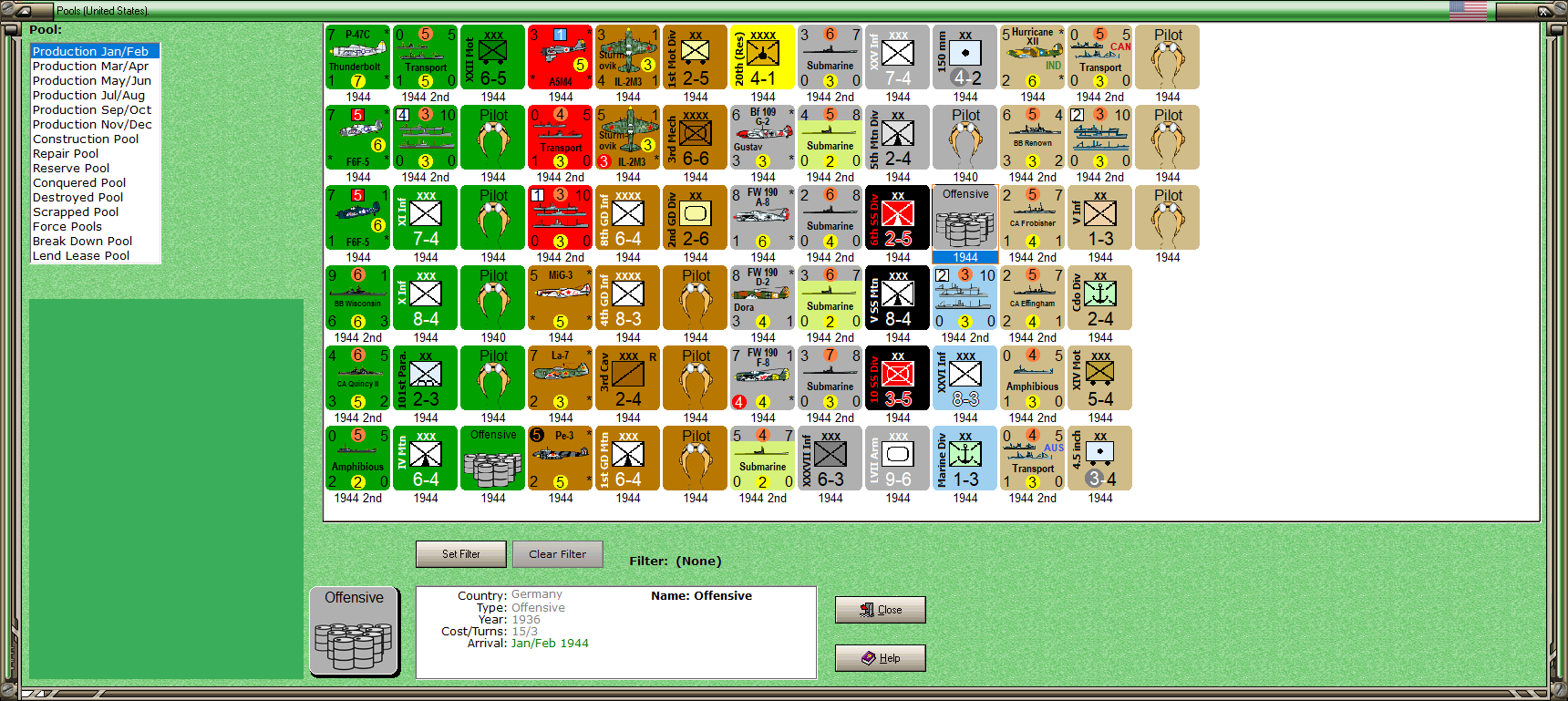Select the highlighted Offensive chit counter
Image resolution: width=1568 pixels, height=701 pixels.
[x=965, y=218]
